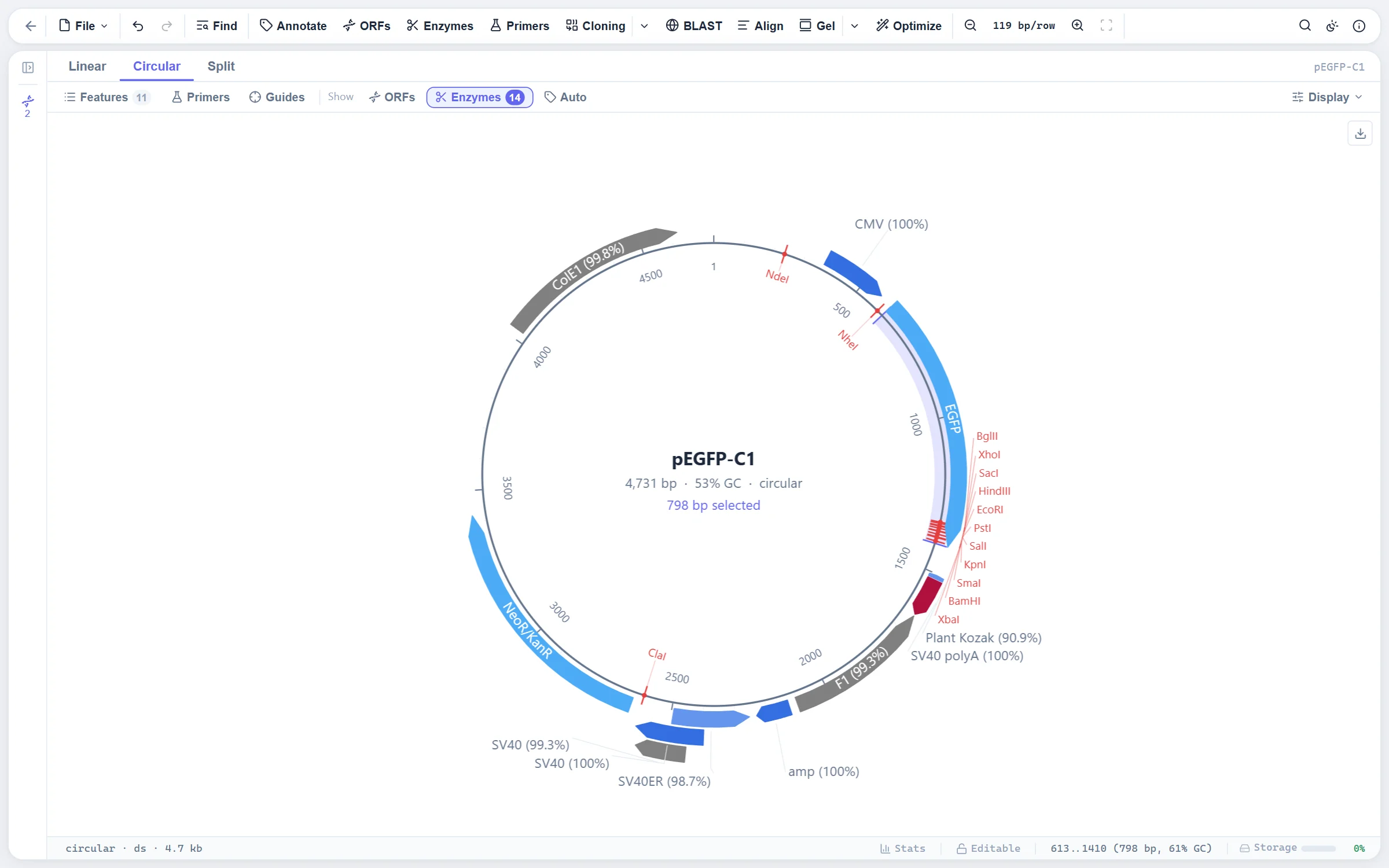Image resolution: width=1389 pixels, height=868 pixels.
Task: Open the Annotate tool
Action: [x=293, y=25]
